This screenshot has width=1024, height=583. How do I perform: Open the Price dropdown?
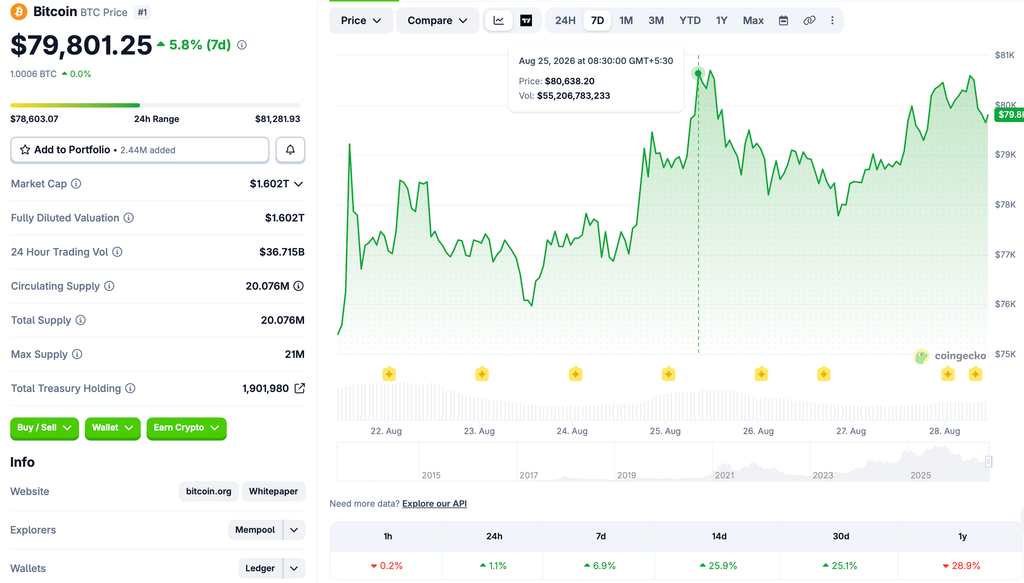(x=360, y=20)
